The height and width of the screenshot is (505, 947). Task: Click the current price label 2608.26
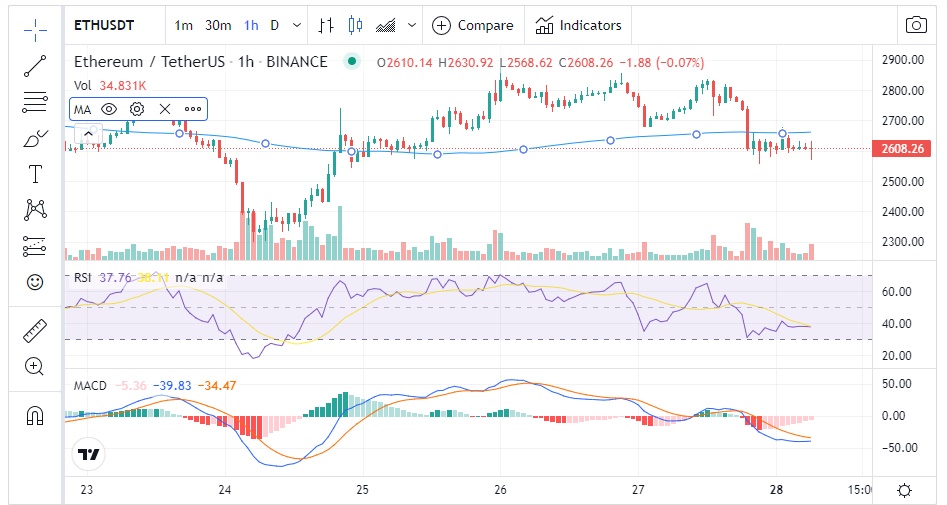[902, 149]
